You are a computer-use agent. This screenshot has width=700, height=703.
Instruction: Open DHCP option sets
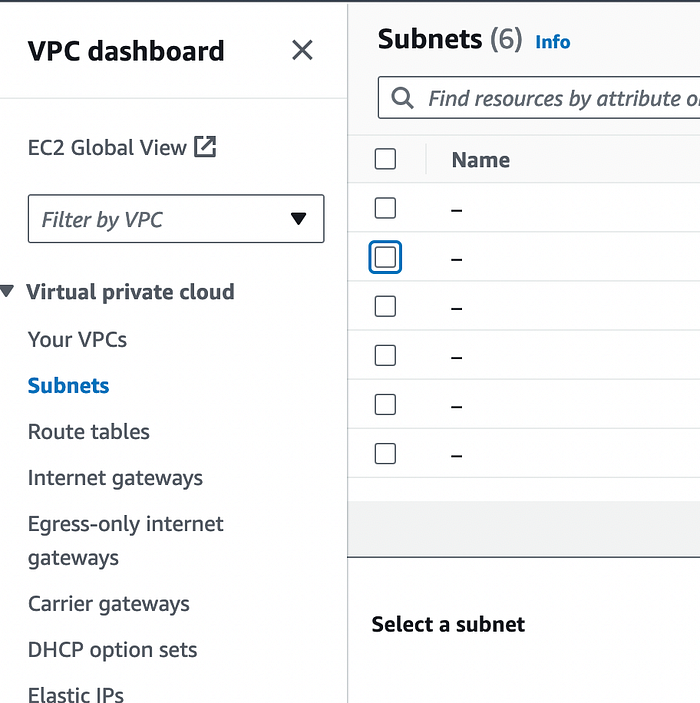[x=112, y=649]
